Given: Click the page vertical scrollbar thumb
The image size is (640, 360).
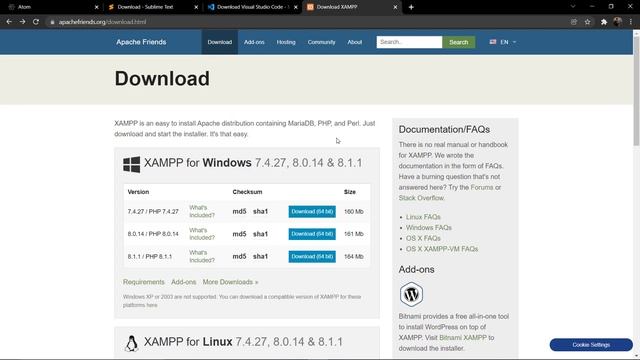Looking at the screenshot, I should (636, 90).
